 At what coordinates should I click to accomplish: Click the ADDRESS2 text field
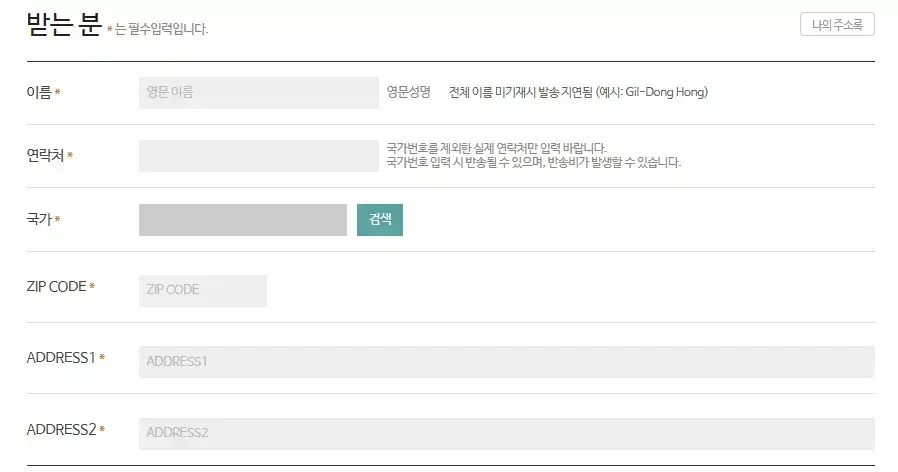coord(506,433)
